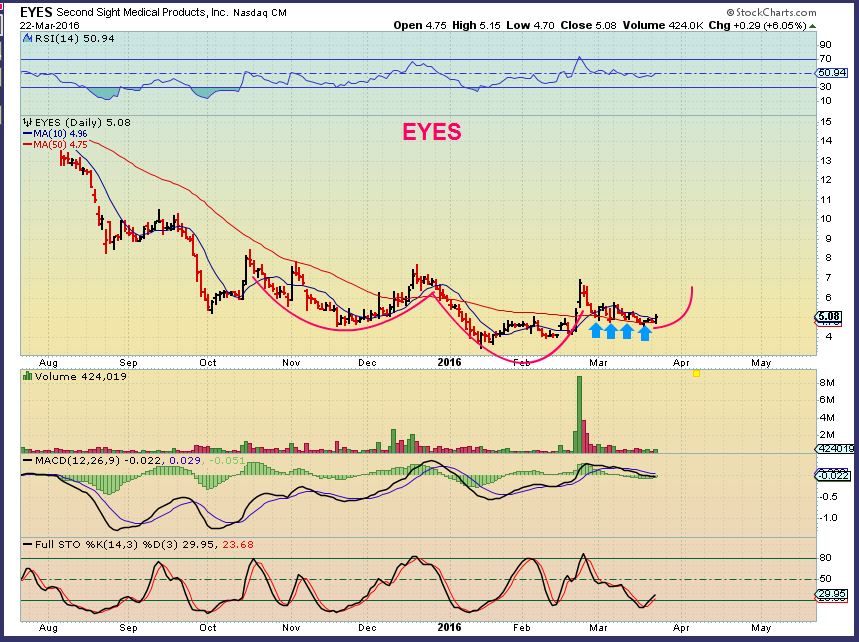The height and width of the screenshot is (642, 859).
Task: Click the chart date 22-Mar-2016
Action: 50,25
